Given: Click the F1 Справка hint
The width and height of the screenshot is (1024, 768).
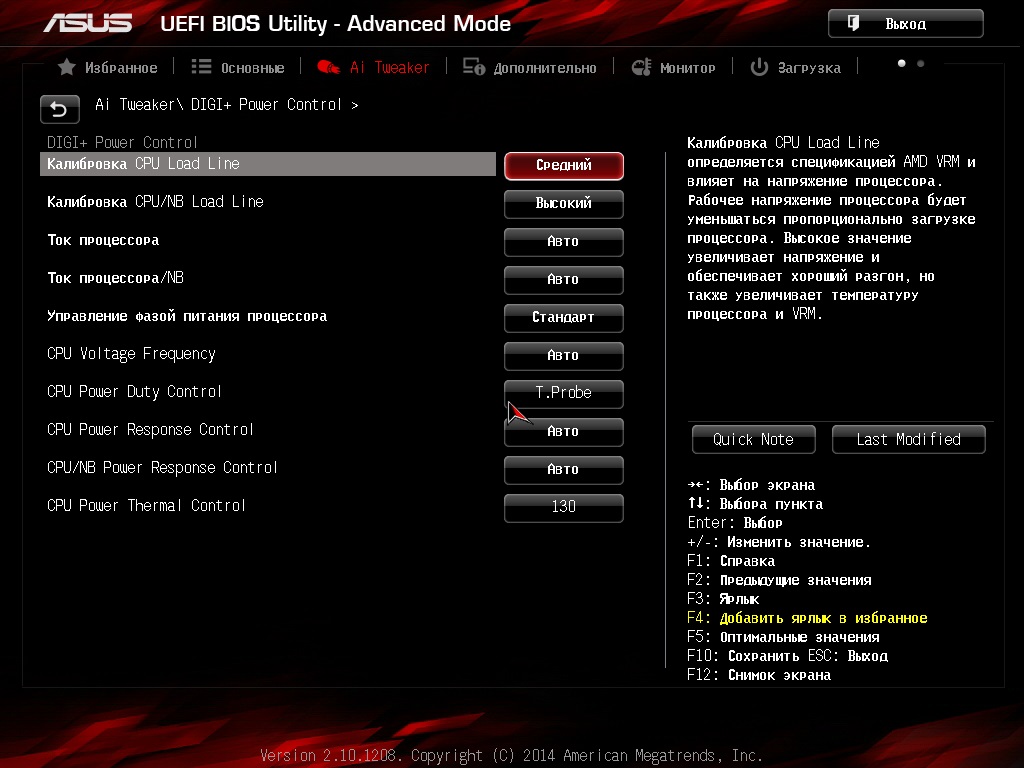Looking at the screenshot, I should (731, 561).
